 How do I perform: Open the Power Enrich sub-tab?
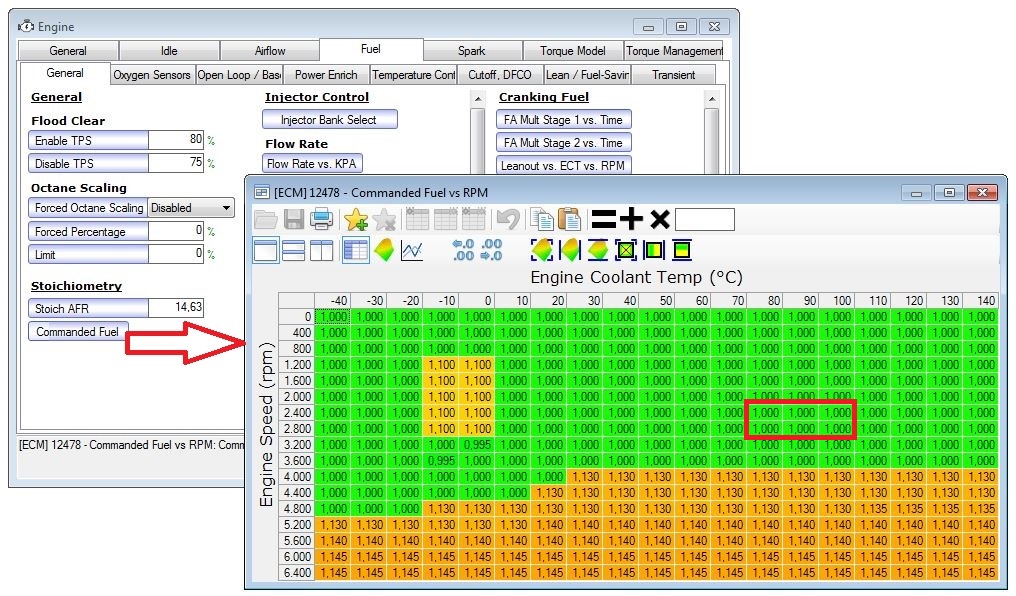point(326,75)
